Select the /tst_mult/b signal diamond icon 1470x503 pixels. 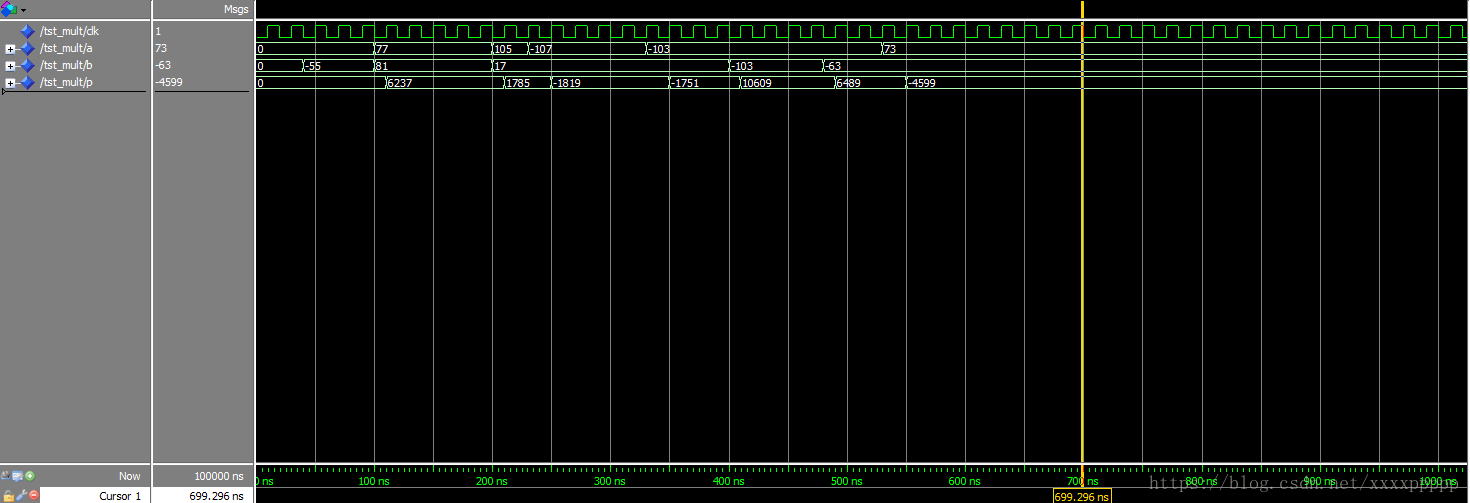(27, 65)
